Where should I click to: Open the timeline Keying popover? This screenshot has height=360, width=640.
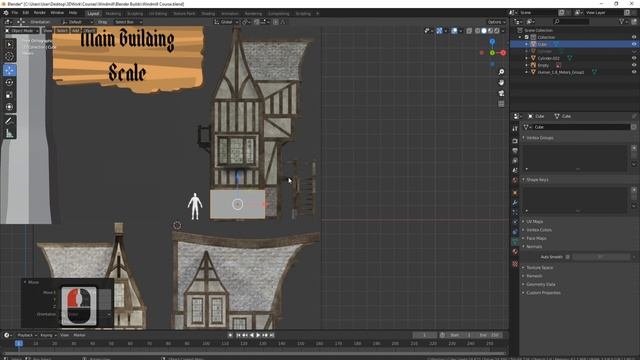point(48,335)
